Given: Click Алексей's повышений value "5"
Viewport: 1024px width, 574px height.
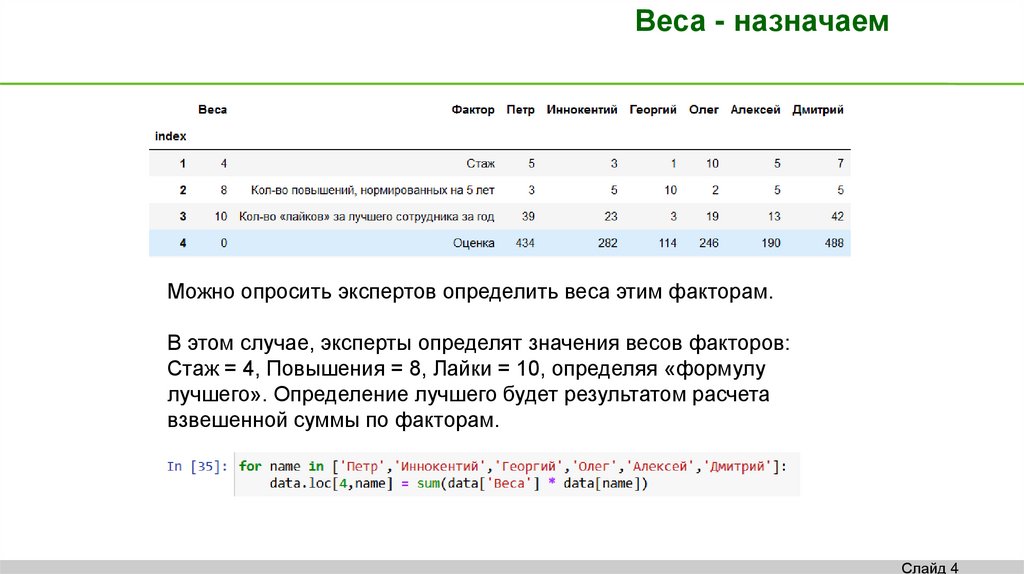Looking at the screenshot, I should 777,190.
